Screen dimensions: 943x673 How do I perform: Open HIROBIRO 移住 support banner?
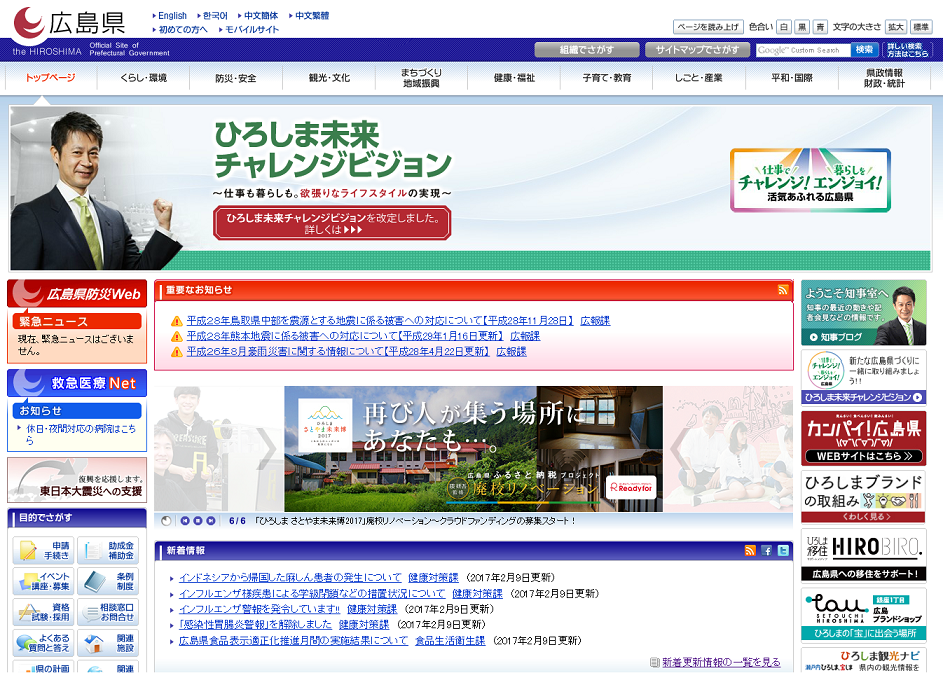[864, 555]
